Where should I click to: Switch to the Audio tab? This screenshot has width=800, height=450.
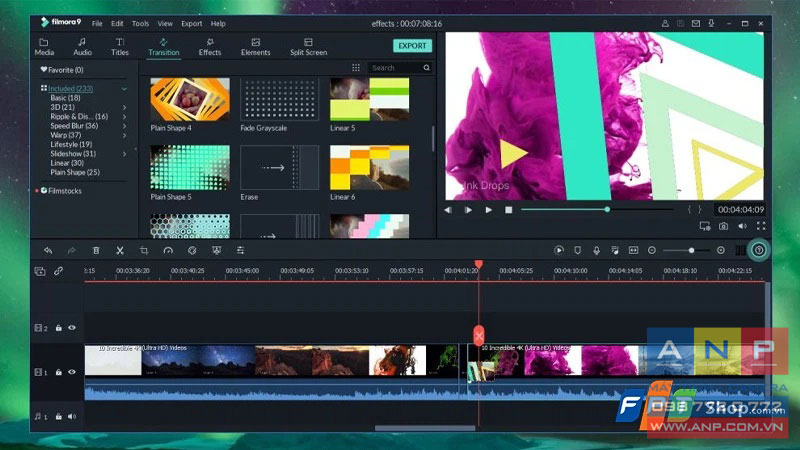click(82, 47)
